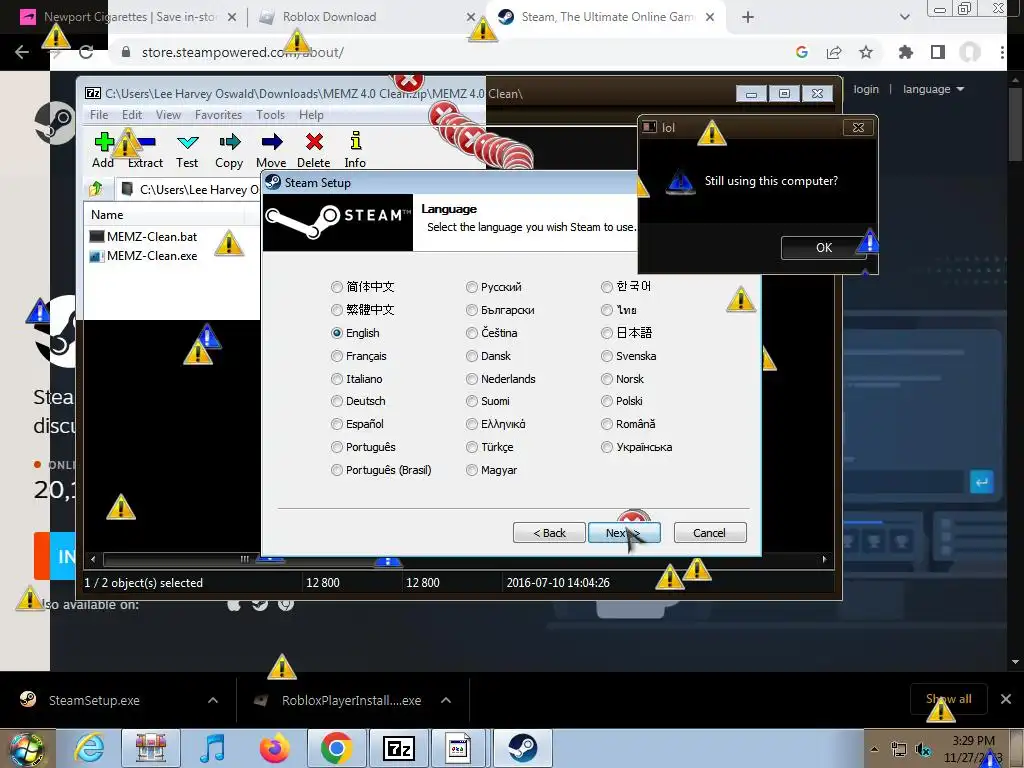Open the music player taskbar icon
This screenshot has width=1024, height=768.
pos(213,748)
